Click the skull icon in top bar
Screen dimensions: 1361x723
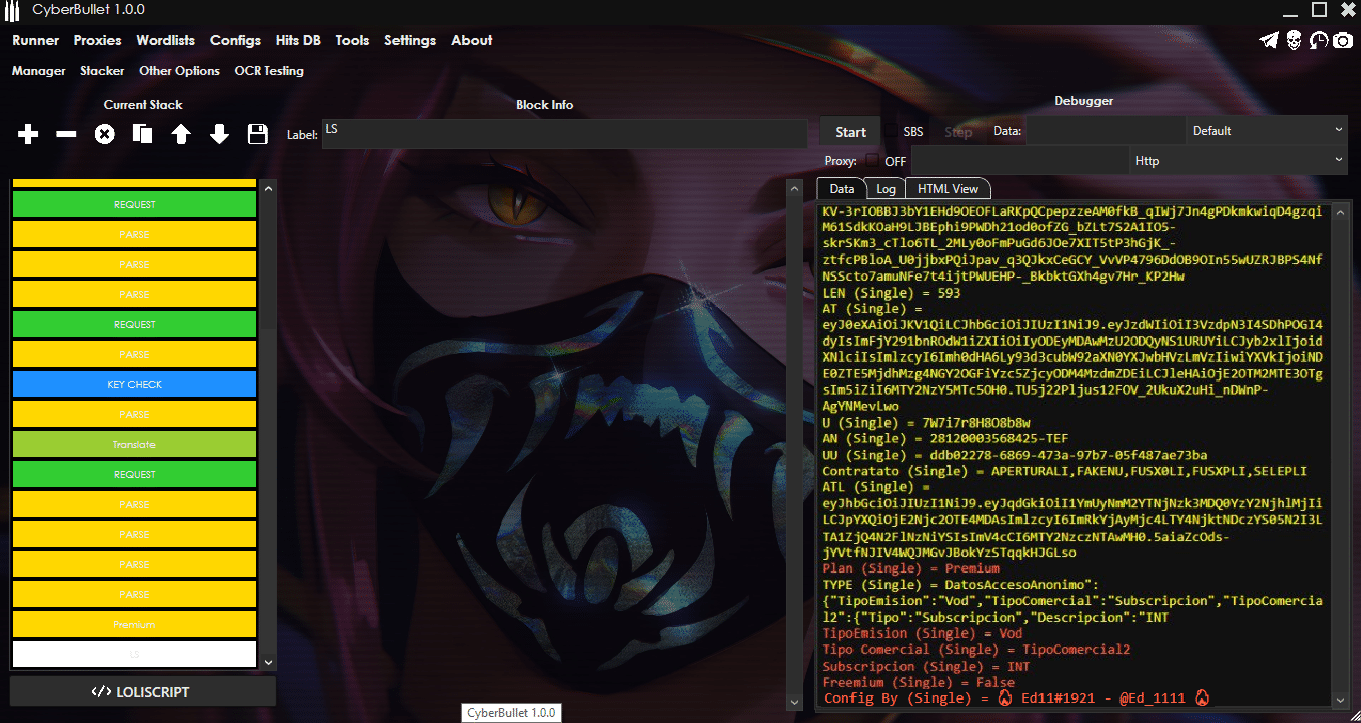pos(1294,40)
